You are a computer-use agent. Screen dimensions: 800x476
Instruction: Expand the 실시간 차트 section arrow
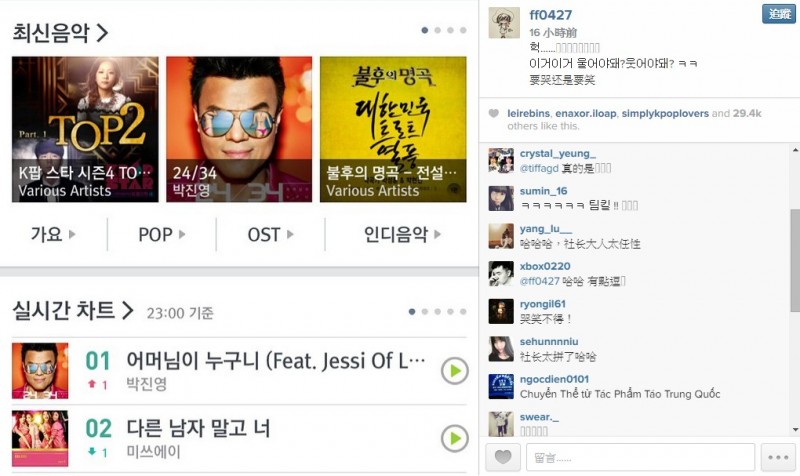(127, 310)
